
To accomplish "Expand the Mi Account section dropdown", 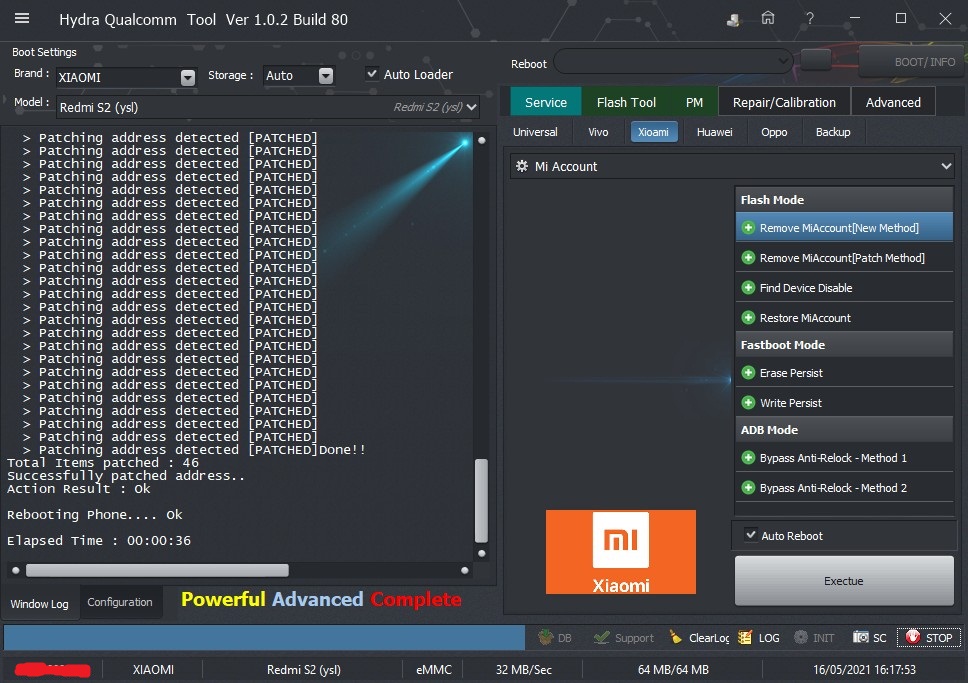I will (x=732, y=166).
